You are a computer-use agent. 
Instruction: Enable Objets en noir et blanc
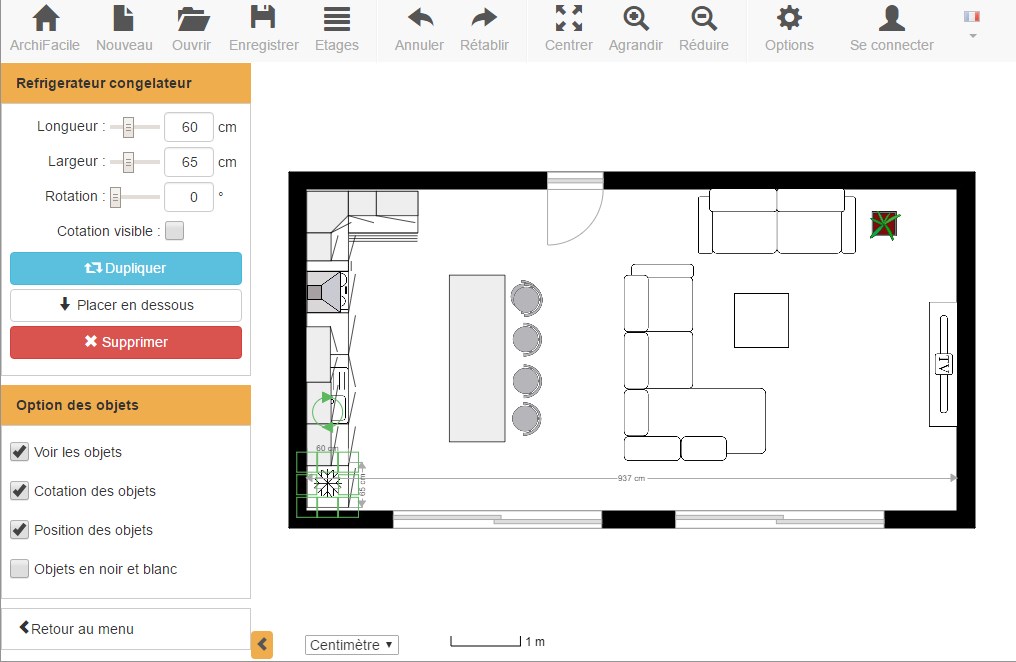[x=19, y=569]
